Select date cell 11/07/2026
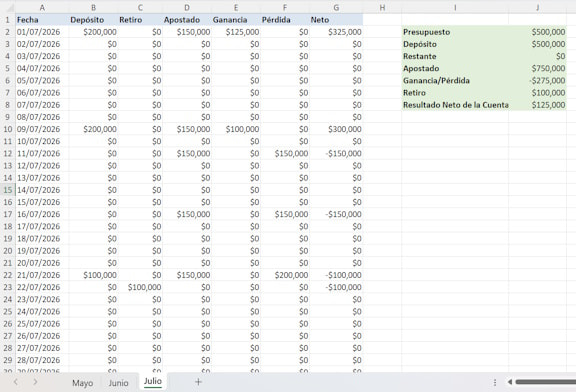 [42, 154]
